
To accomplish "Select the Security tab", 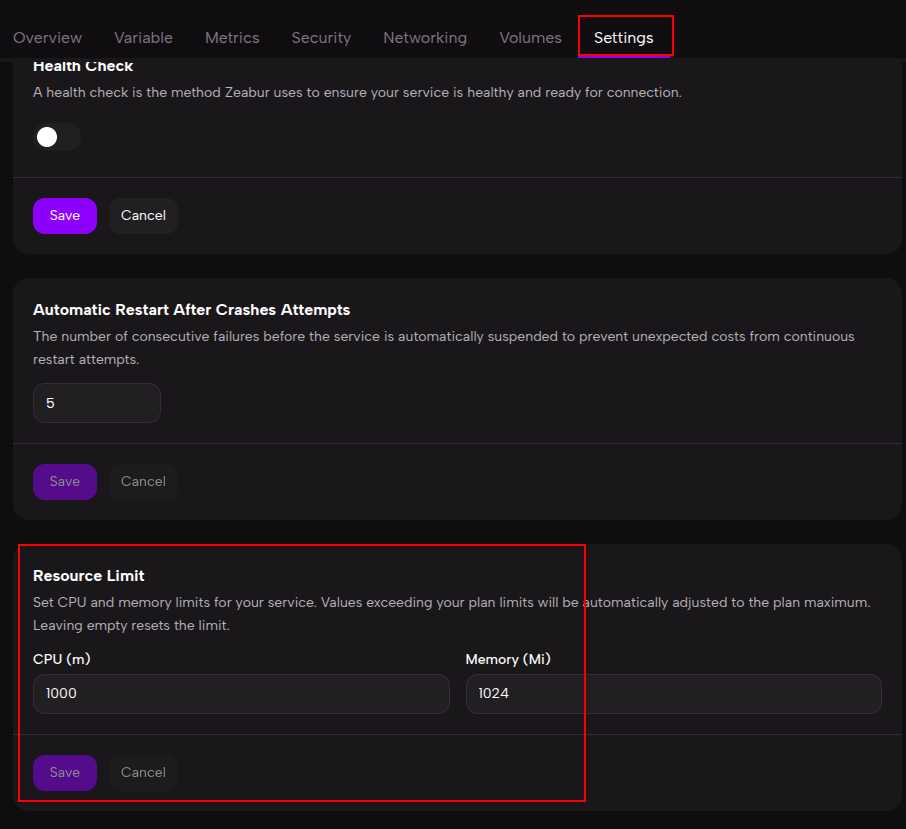I will pos(321,38).
